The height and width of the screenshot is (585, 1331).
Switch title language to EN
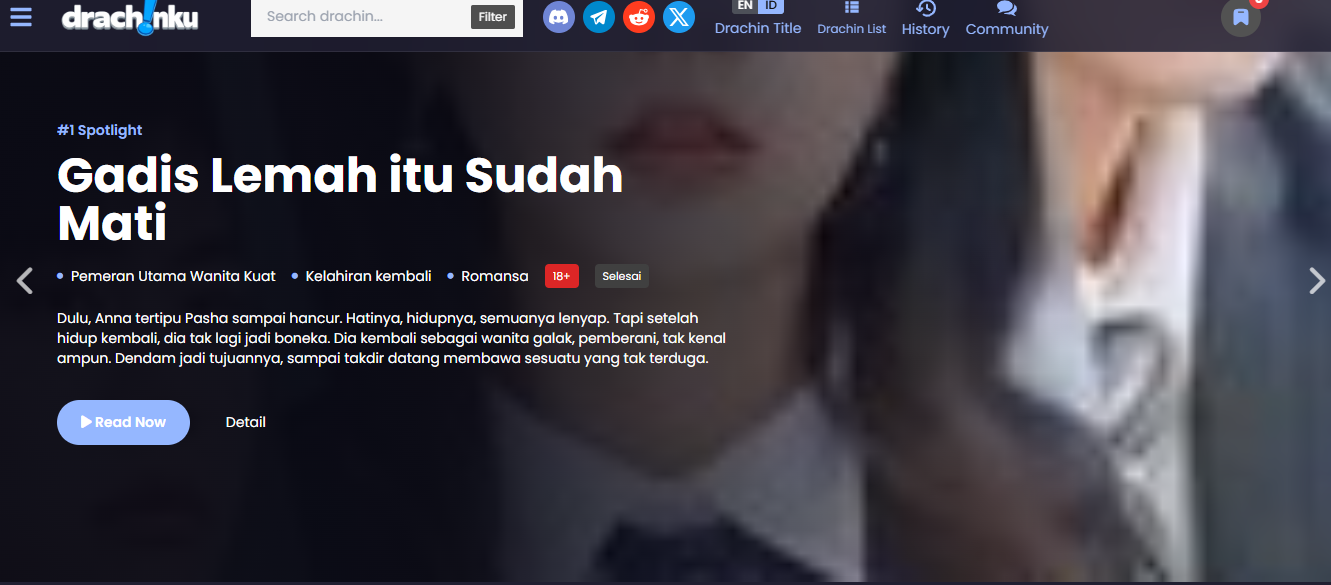pos(744,6)
